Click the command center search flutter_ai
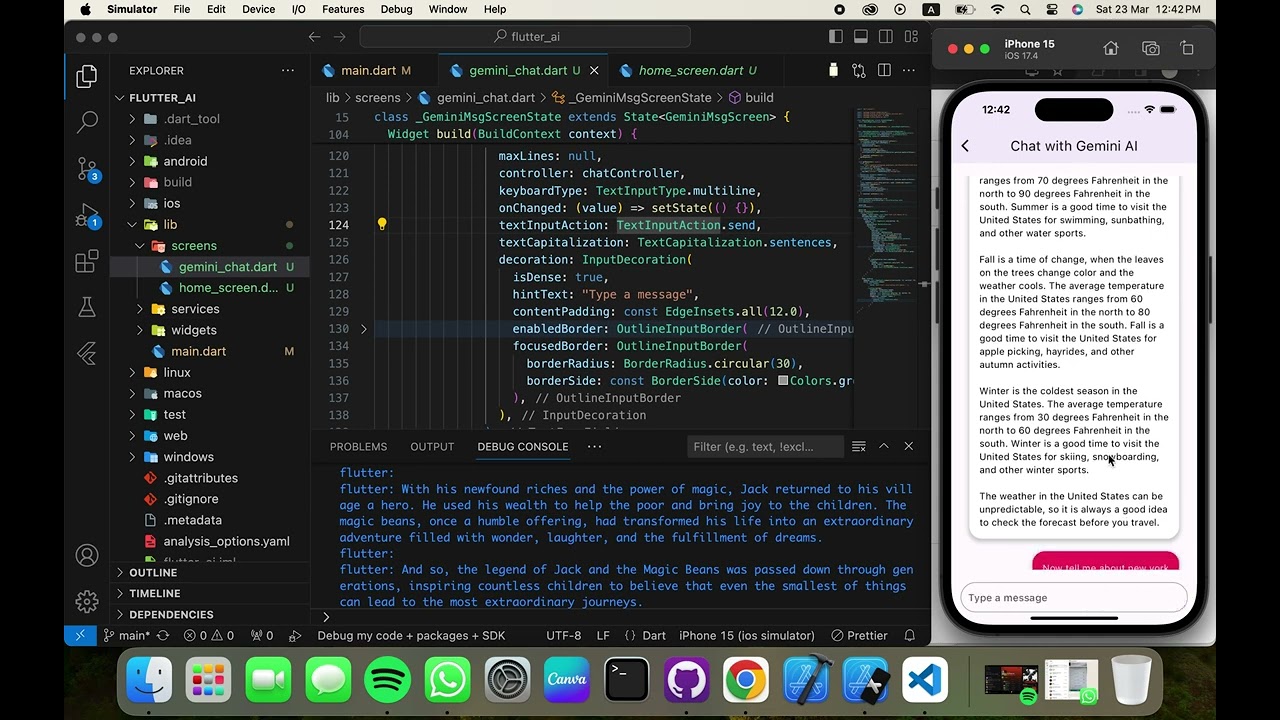 [525, 37]
